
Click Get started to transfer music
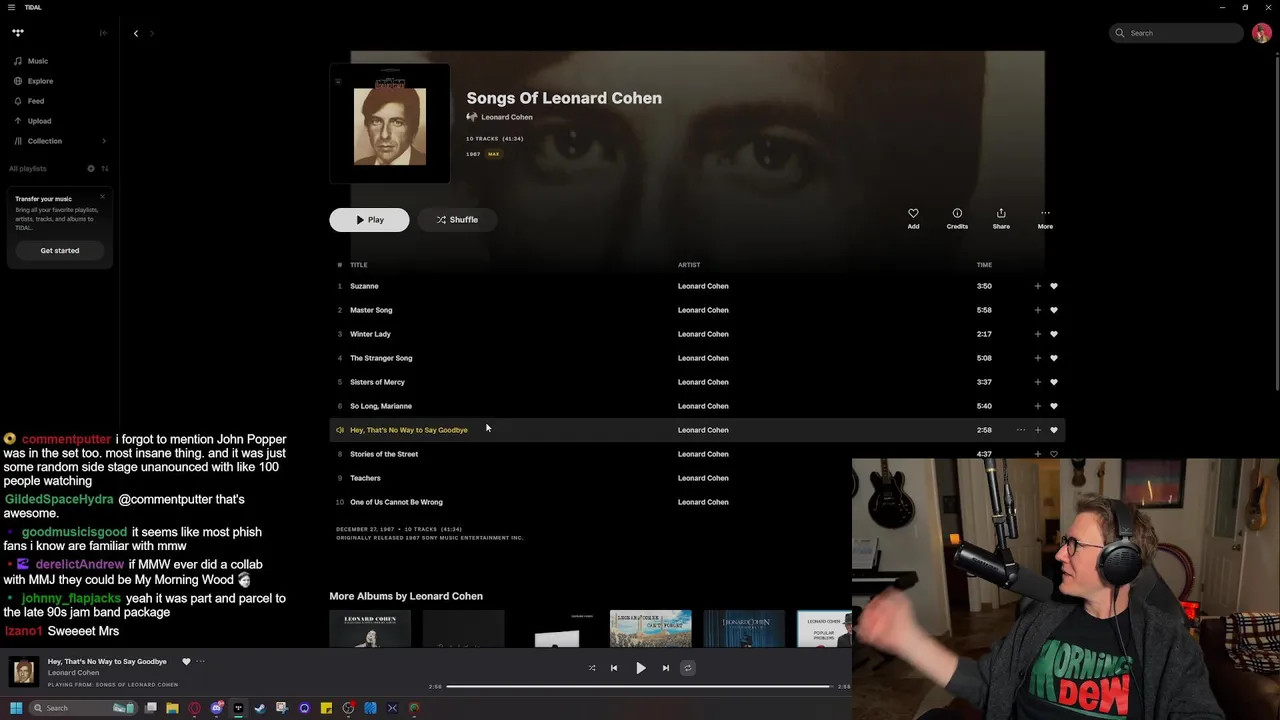(x=60, y=250)
